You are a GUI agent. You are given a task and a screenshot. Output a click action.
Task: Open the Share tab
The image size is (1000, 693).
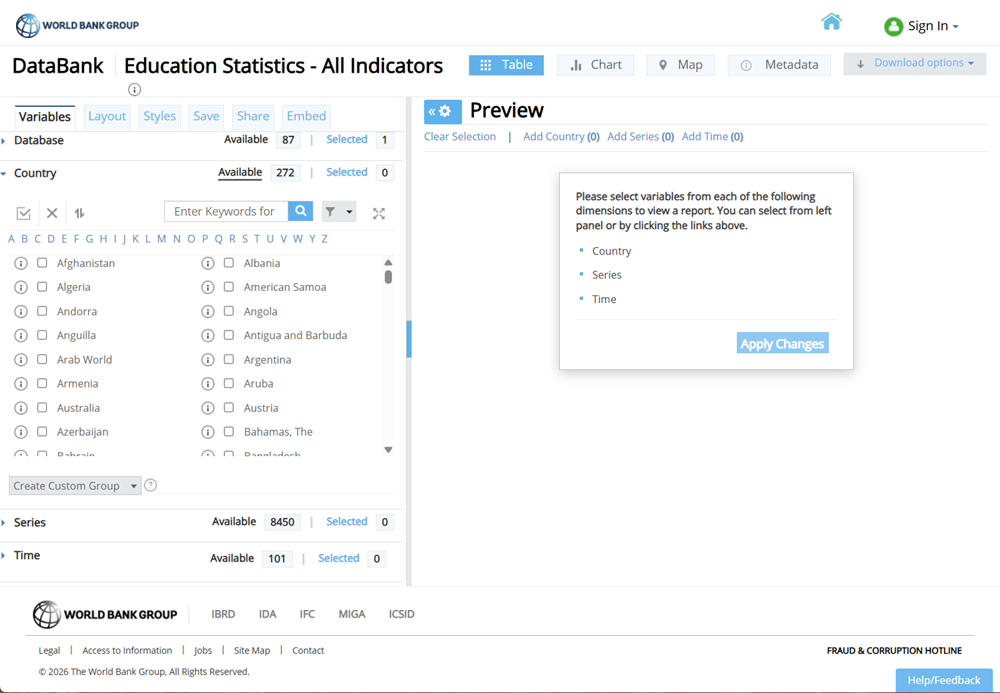[253, 116]
